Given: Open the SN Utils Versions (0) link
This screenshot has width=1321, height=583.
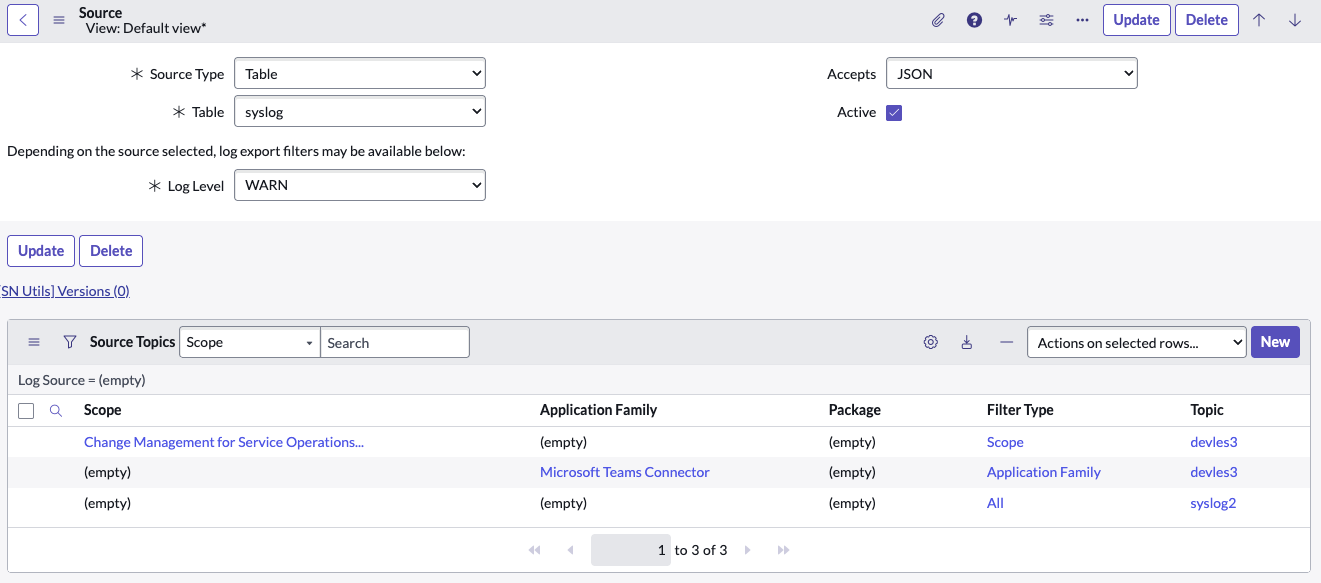Looking at the screenshot, I should 65,291.
